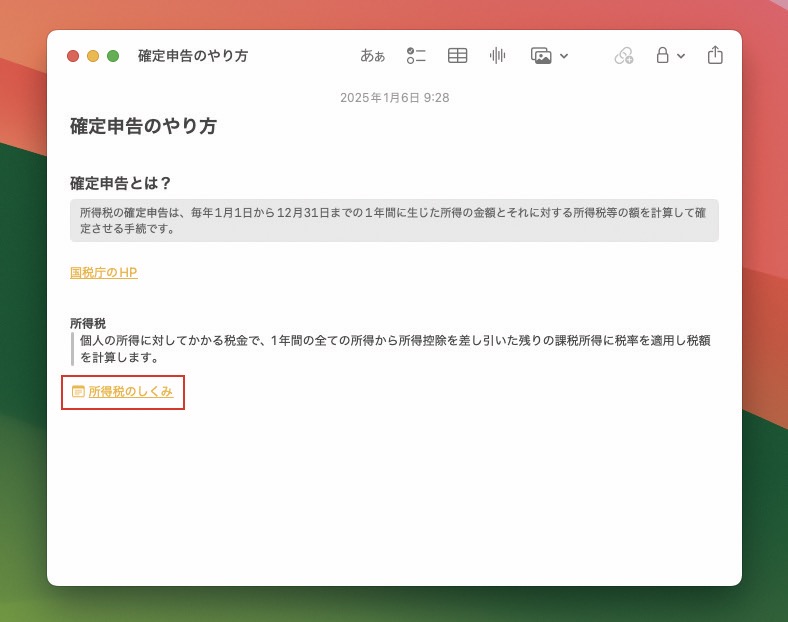Screen dimensions: 788x622
Task: Open the text format (あぁ) menu
Action: pyautogui.click(x=372, y=55)
